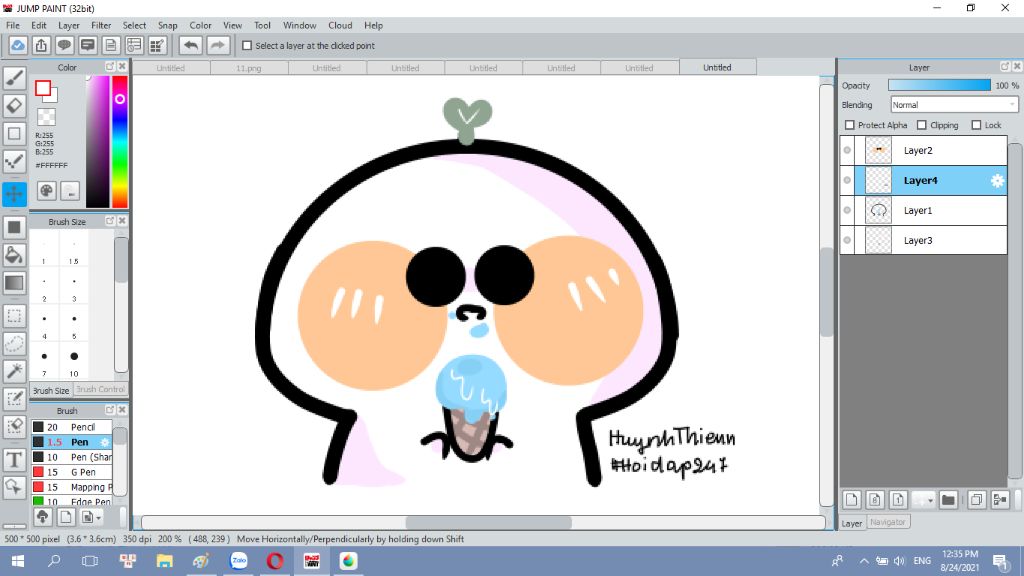
Task: Activate the Gradient tool
Action: pyautogui.click(x=14, y=283)
